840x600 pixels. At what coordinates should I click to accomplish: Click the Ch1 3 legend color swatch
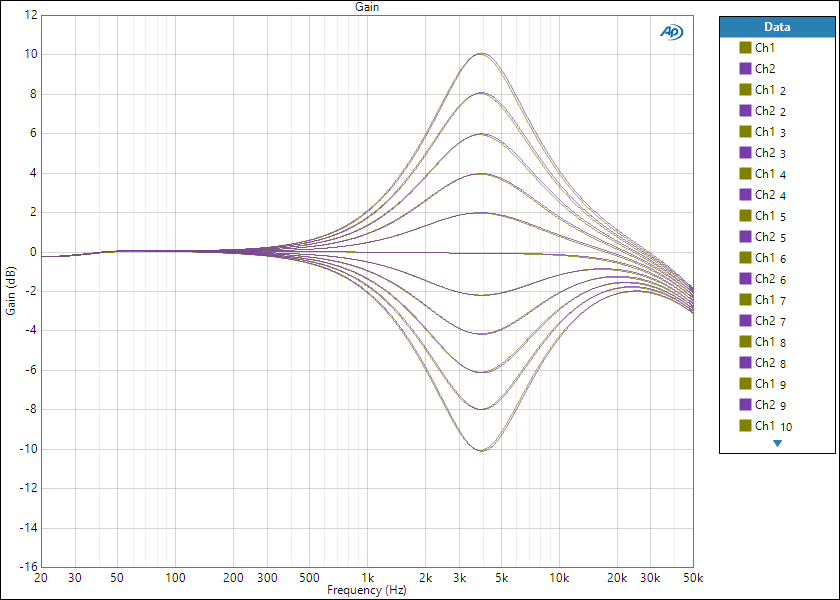(x=745, y=131)
